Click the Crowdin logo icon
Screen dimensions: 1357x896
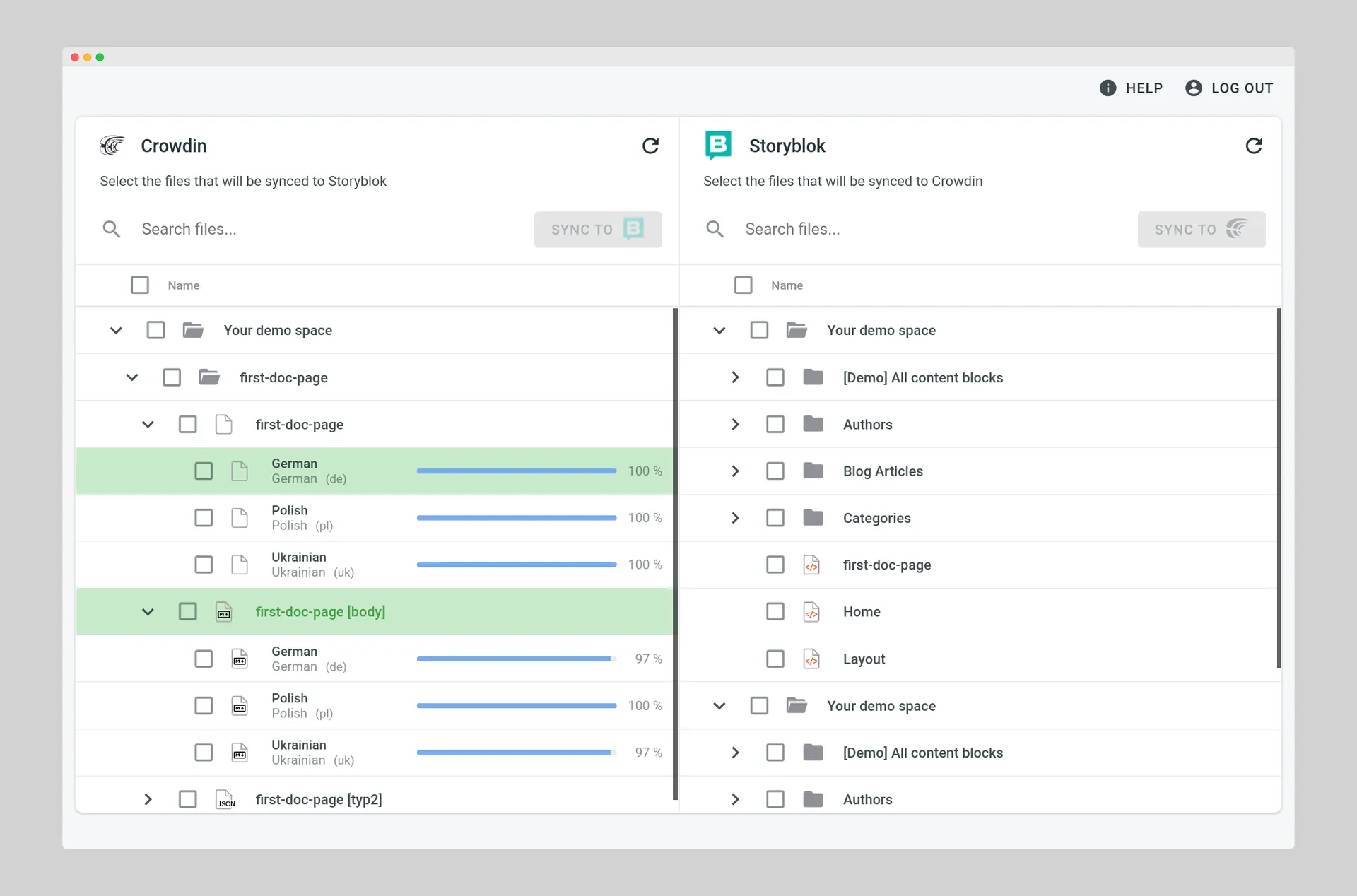(112, 146)
